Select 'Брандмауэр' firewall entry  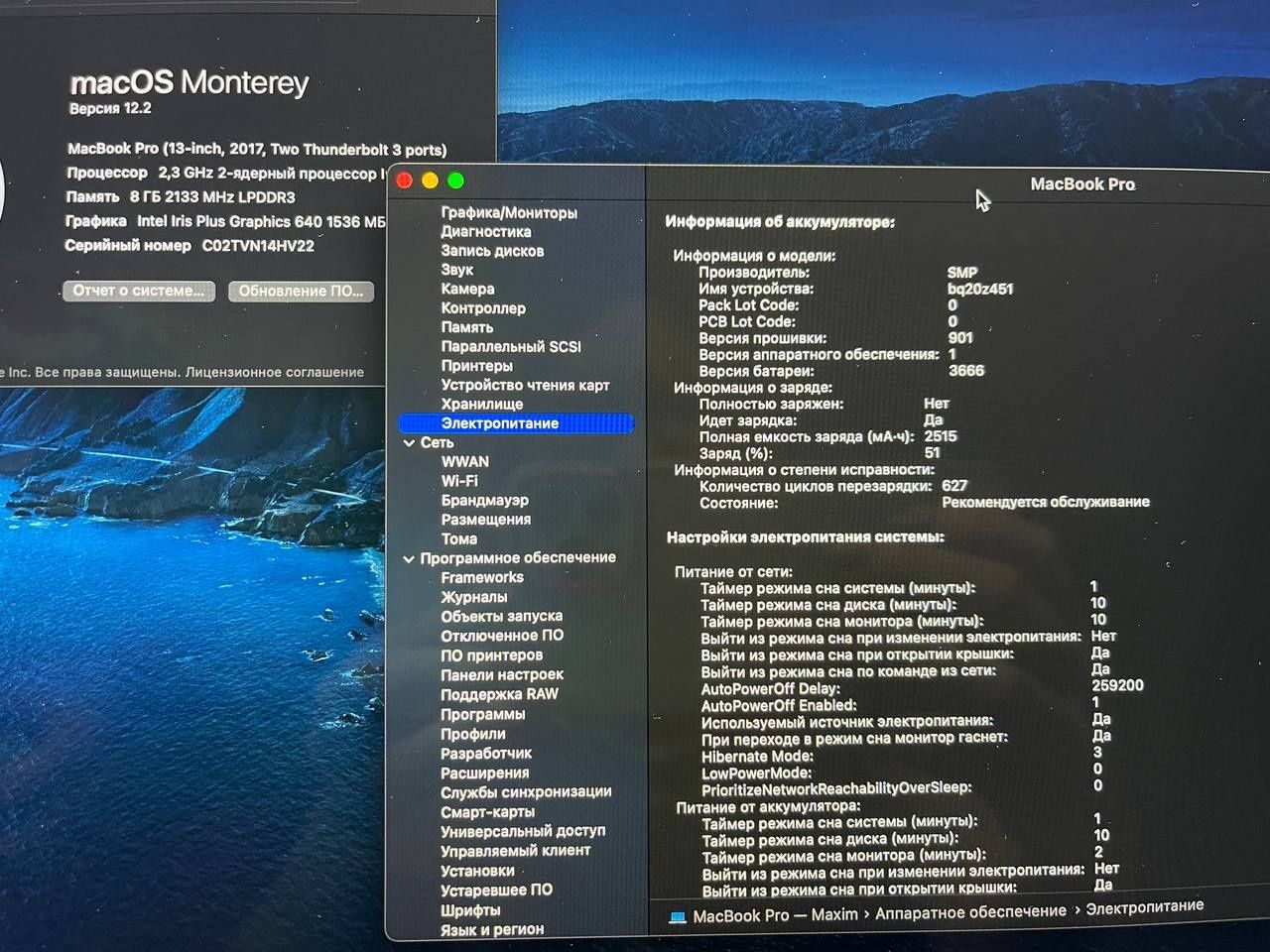[x=485, y=501]
